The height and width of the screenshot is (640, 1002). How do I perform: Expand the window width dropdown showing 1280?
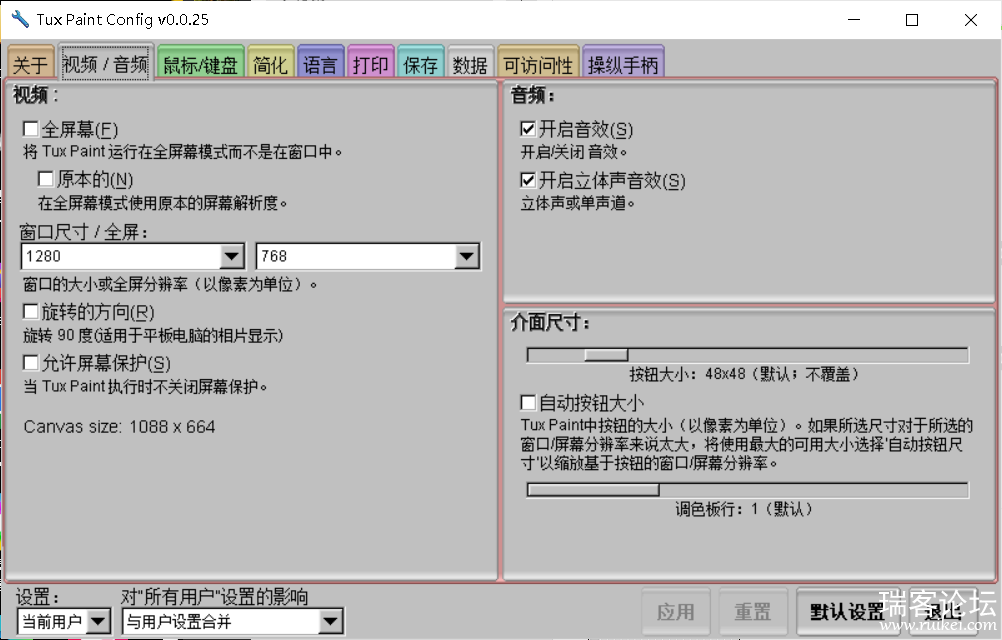click(231, 256)
